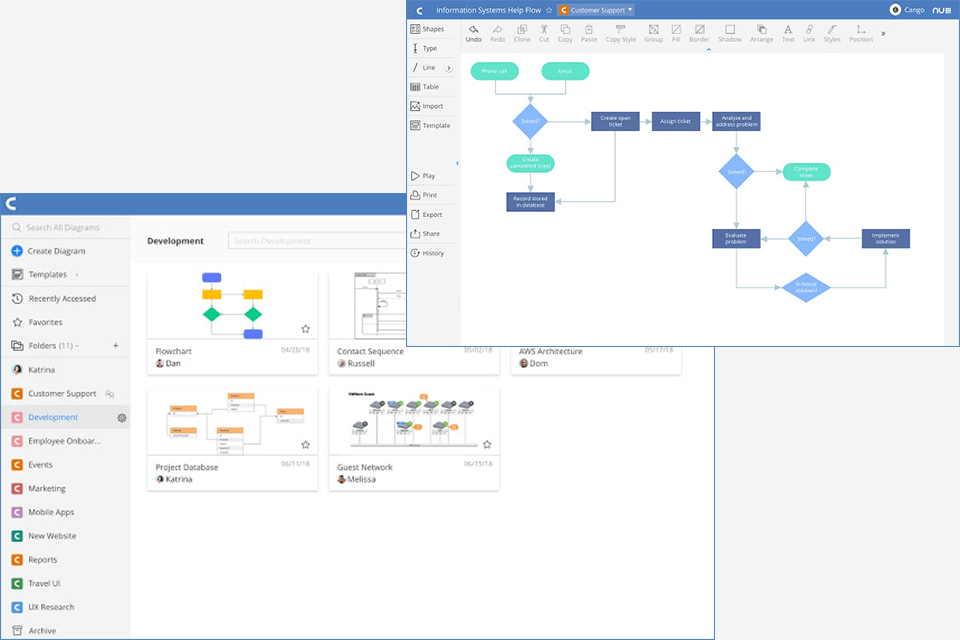Open the Marketing folder
Screen dimensions: 960x640
click(x=39, y=488)
